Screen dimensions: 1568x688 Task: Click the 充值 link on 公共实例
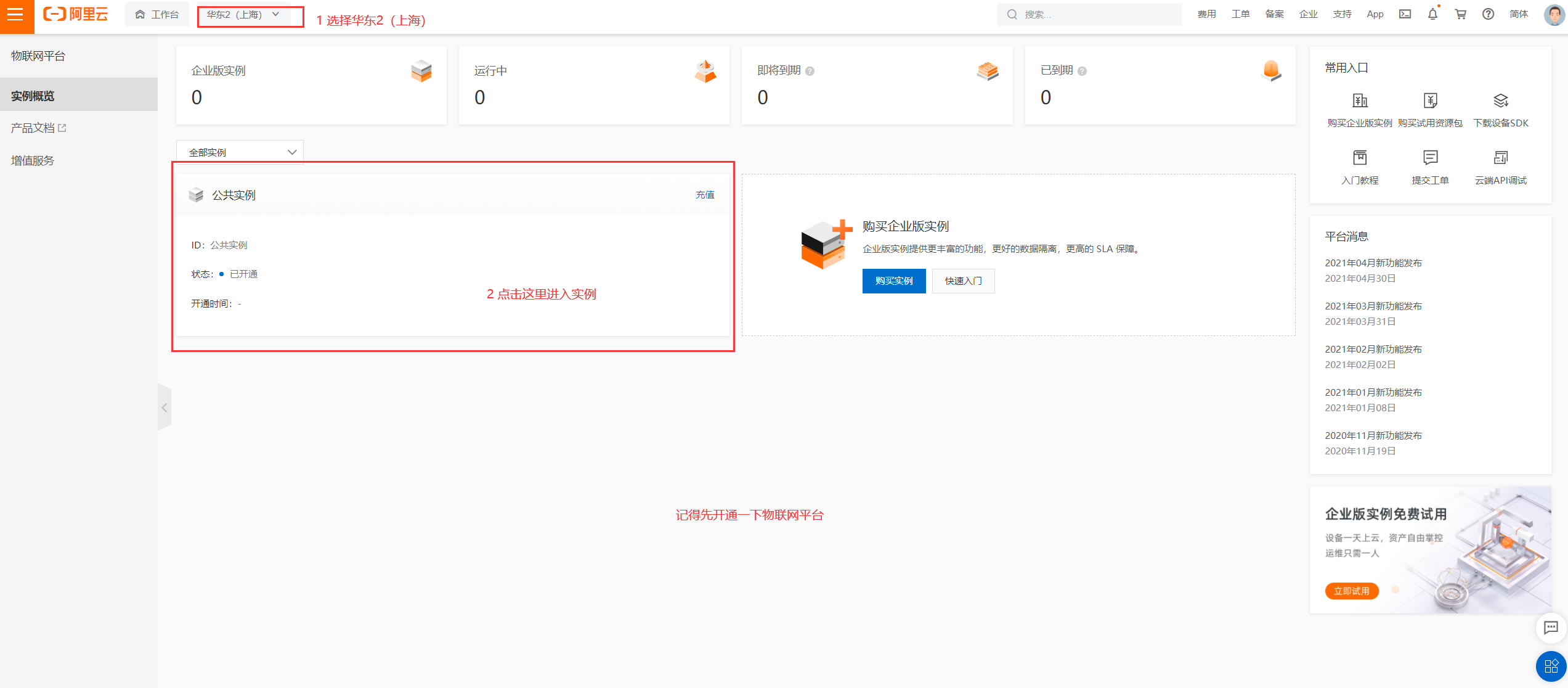pyautogui.click(x=705, y=195)
